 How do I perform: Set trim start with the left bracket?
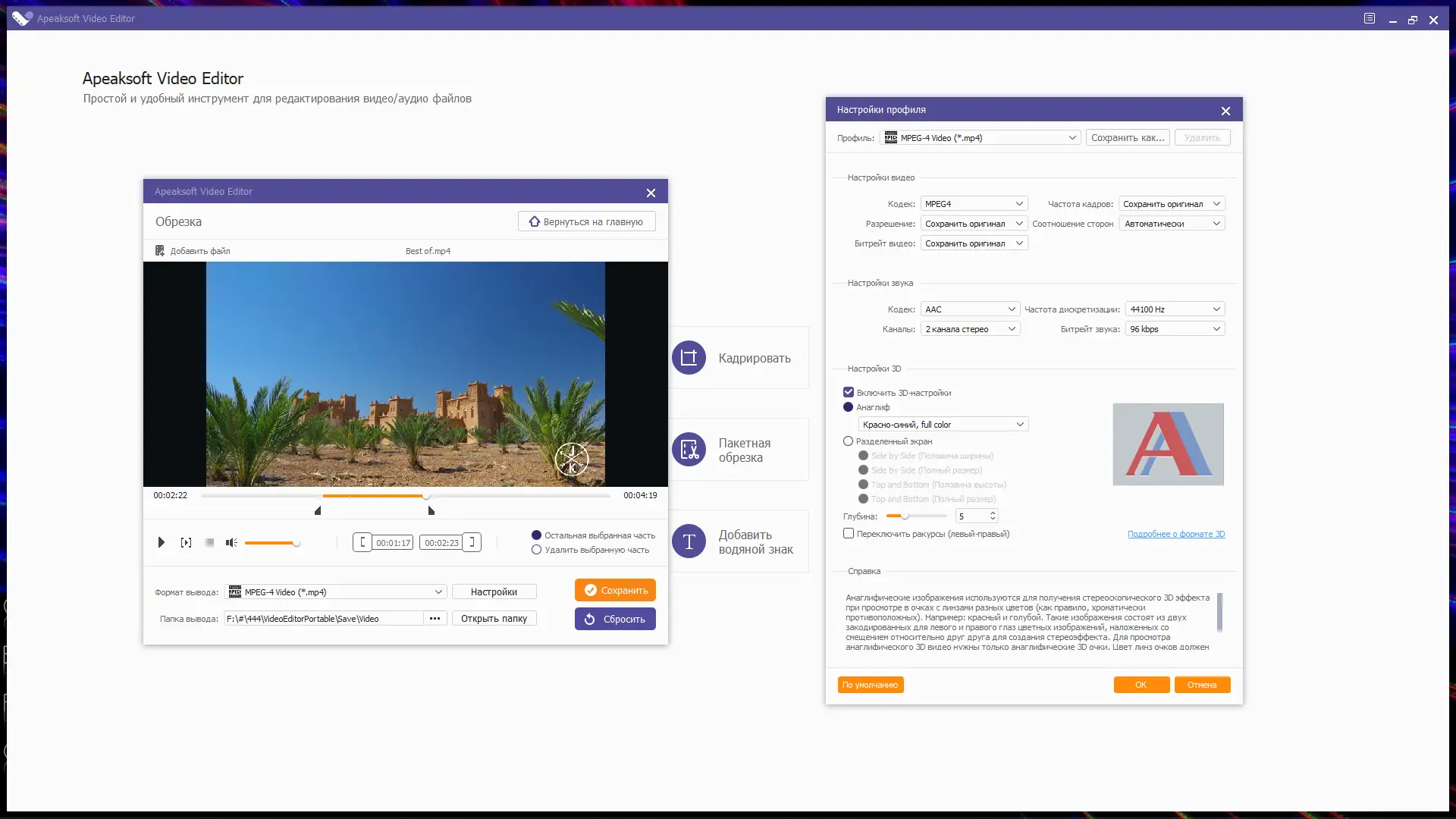pos(362,542)
